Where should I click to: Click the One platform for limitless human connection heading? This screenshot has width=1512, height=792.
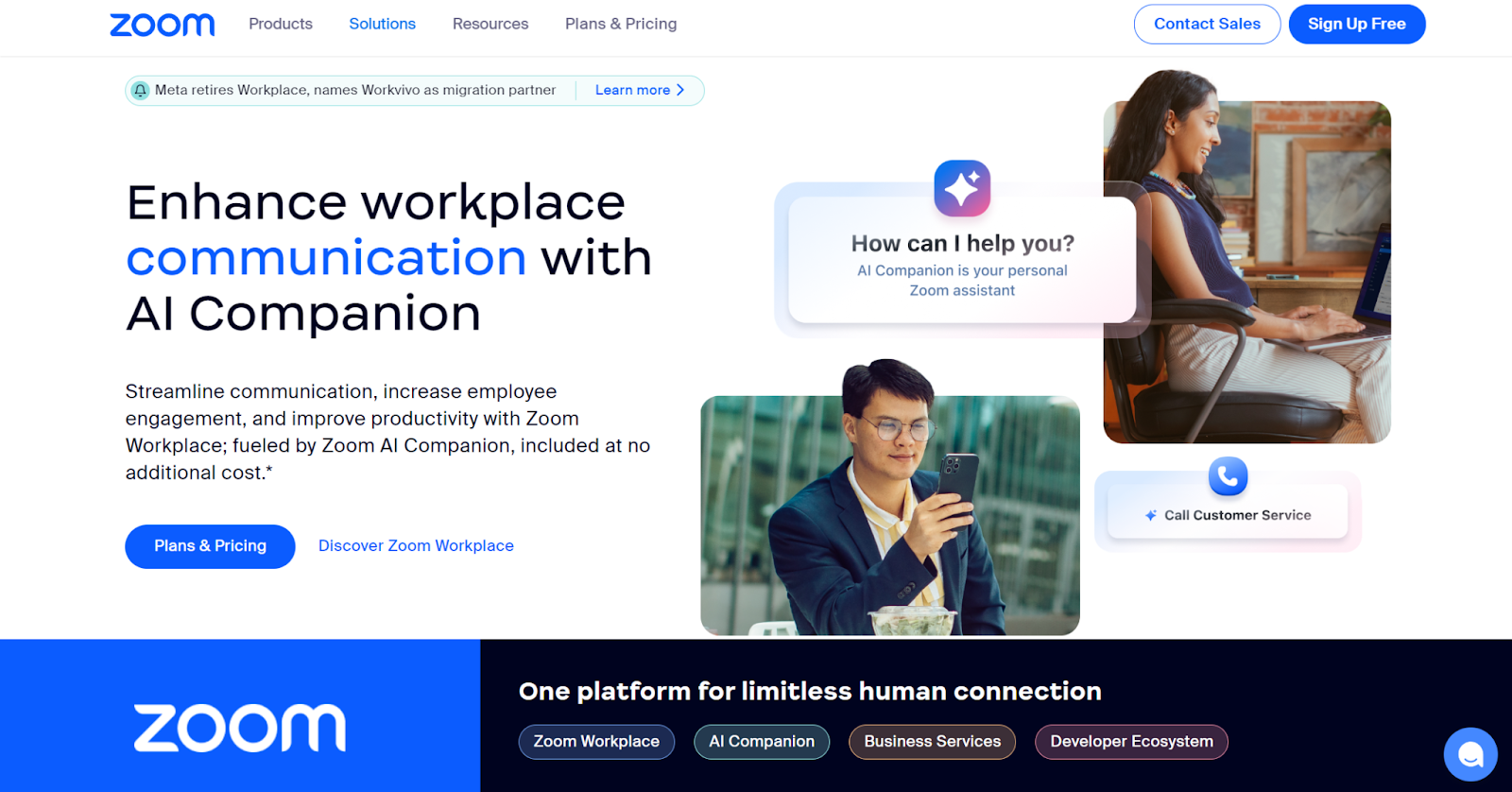[810, 691]
